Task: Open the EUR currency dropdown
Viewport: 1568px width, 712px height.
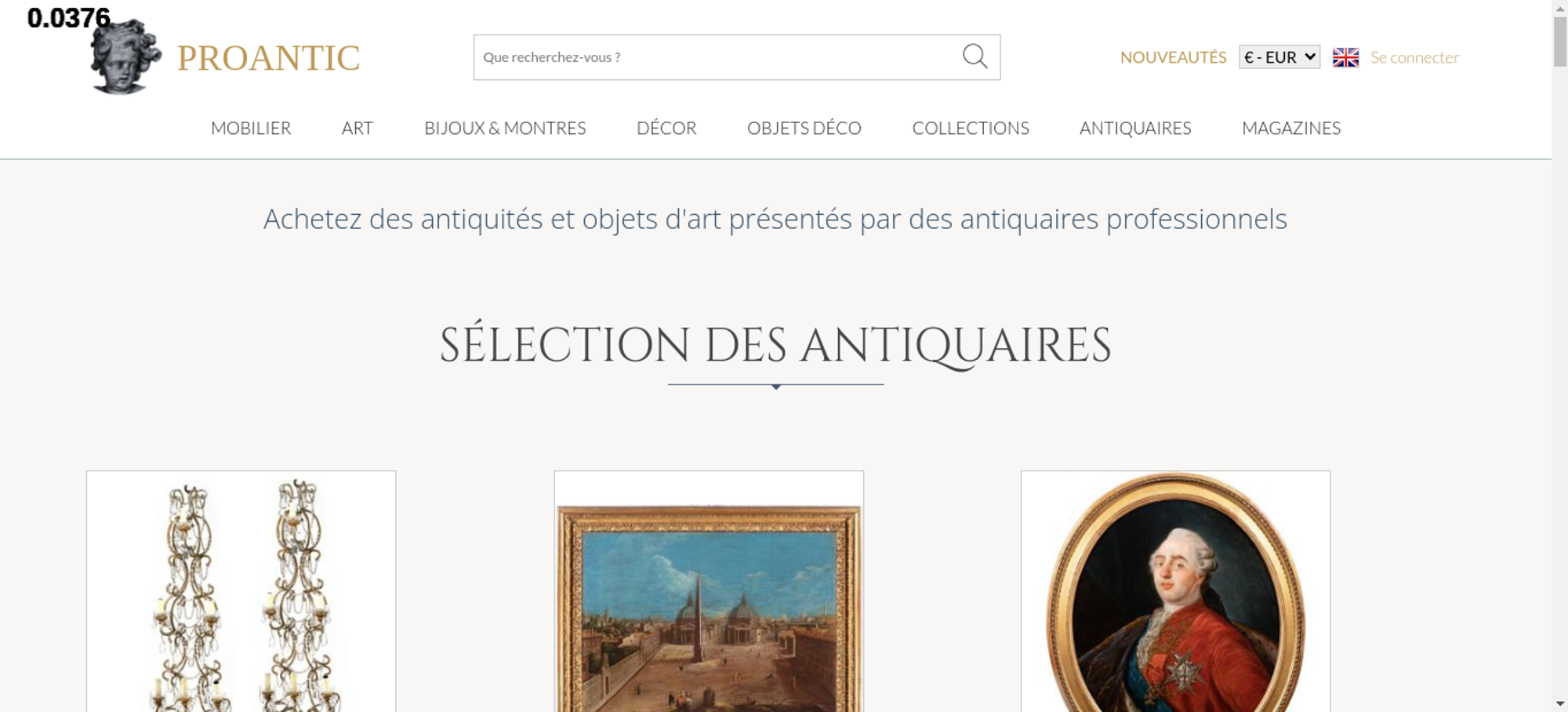Action: click(1279, 57)
